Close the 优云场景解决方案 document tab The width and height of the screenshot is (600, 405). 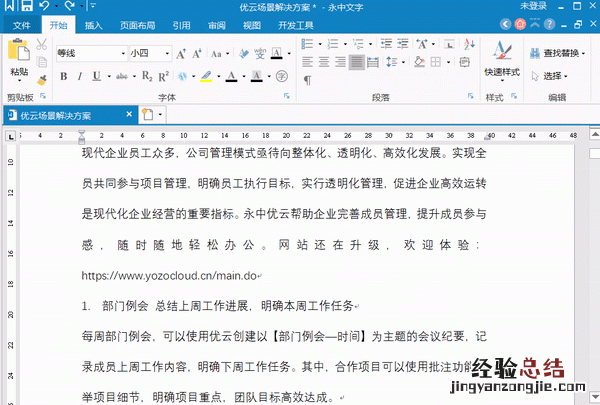[x=130, y=115]
